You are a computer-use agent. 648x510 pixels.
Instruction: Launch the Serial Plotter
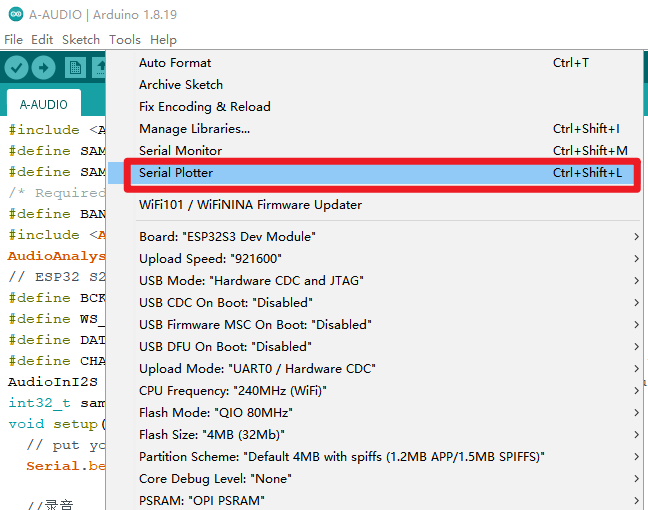pyautogui.click(x=375, y=173)
